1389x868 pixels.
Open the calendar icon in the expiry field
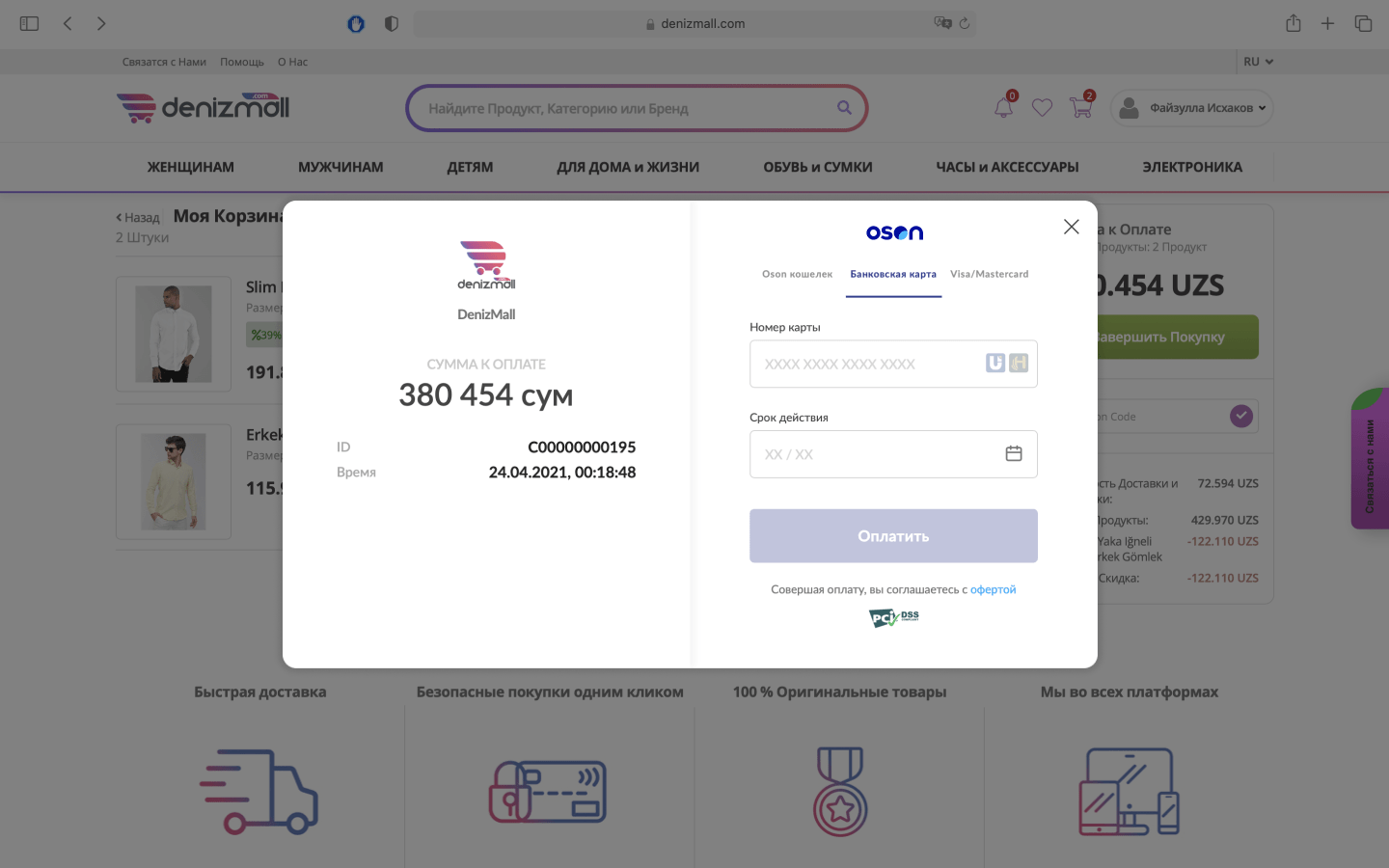[1014, 453]
